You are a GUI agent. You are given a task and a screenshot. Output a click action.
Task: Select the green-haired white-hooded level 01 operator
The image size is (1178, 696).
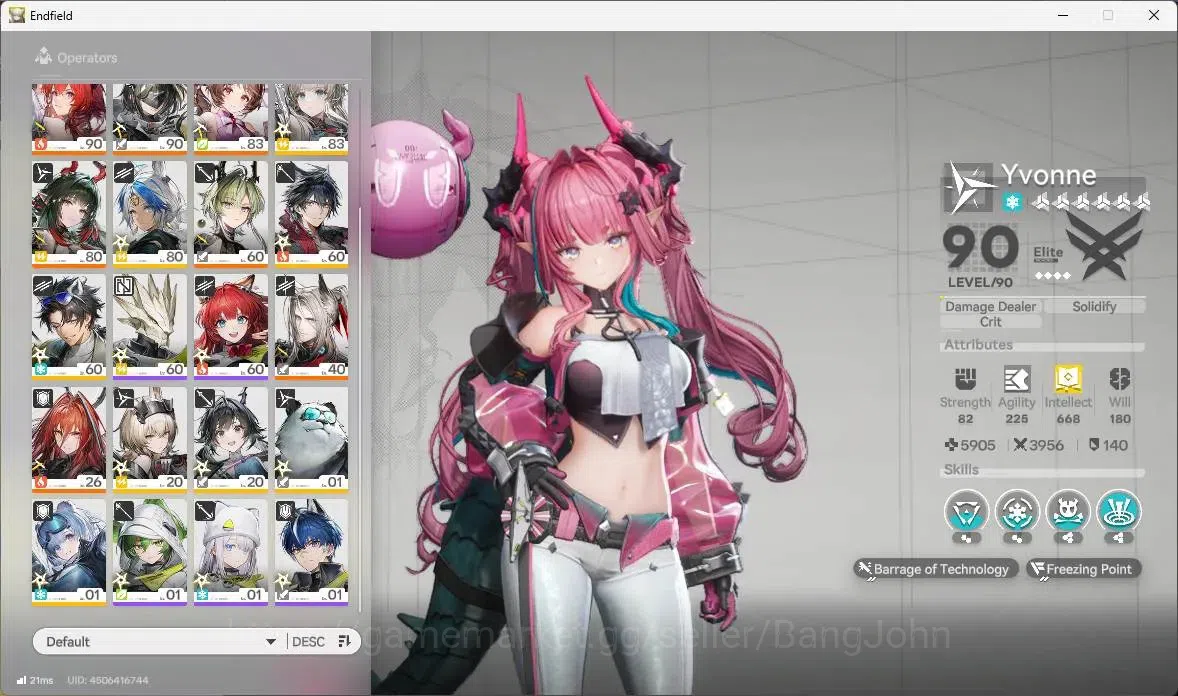[x=150, y=552]
